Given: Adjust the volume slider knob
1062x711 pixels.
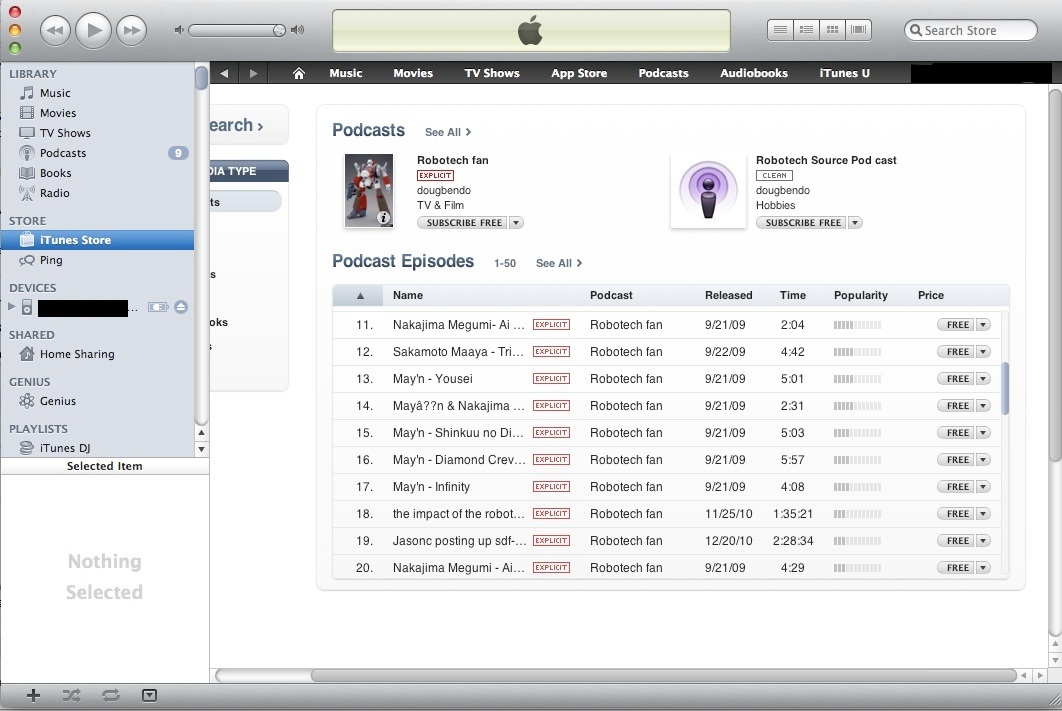Looking at the screenshot, I should tap(278, 30).
